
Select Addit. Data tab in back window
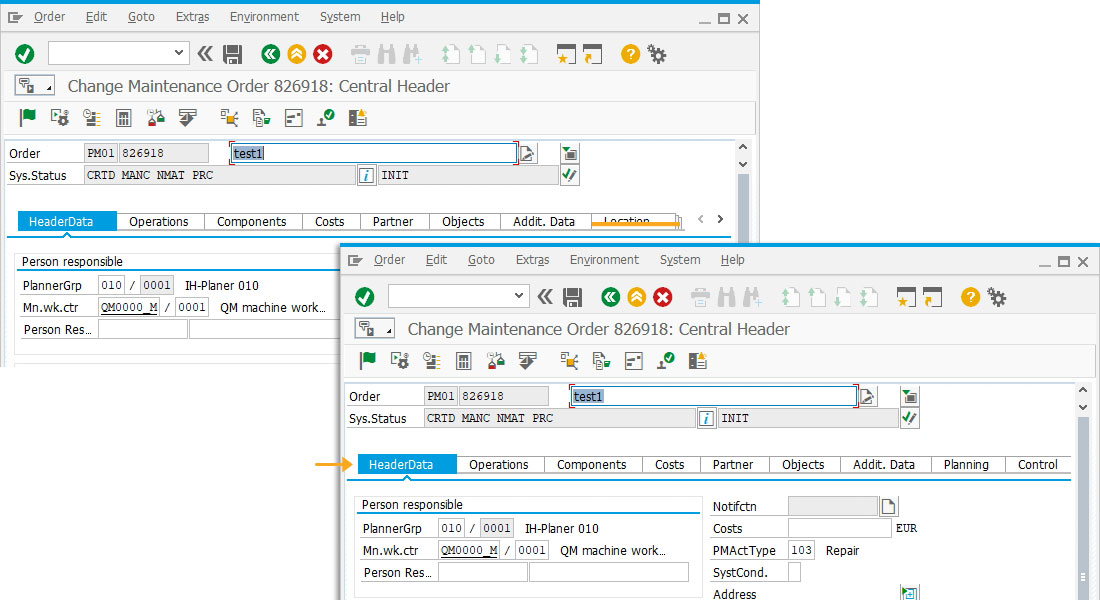coord(544,222)
